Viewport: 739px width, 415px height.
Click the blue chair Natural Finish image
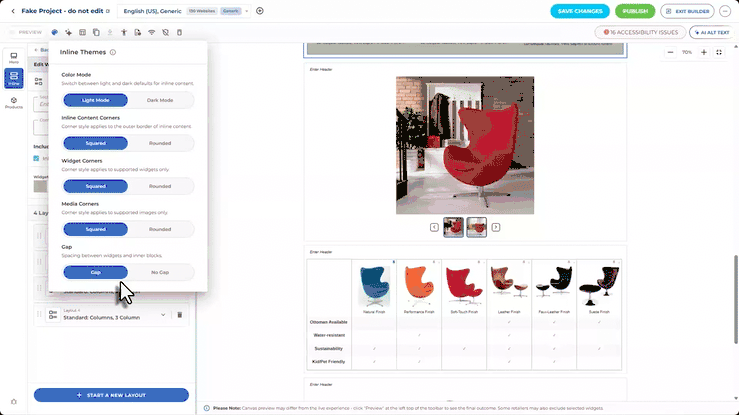tap(374, 286)
